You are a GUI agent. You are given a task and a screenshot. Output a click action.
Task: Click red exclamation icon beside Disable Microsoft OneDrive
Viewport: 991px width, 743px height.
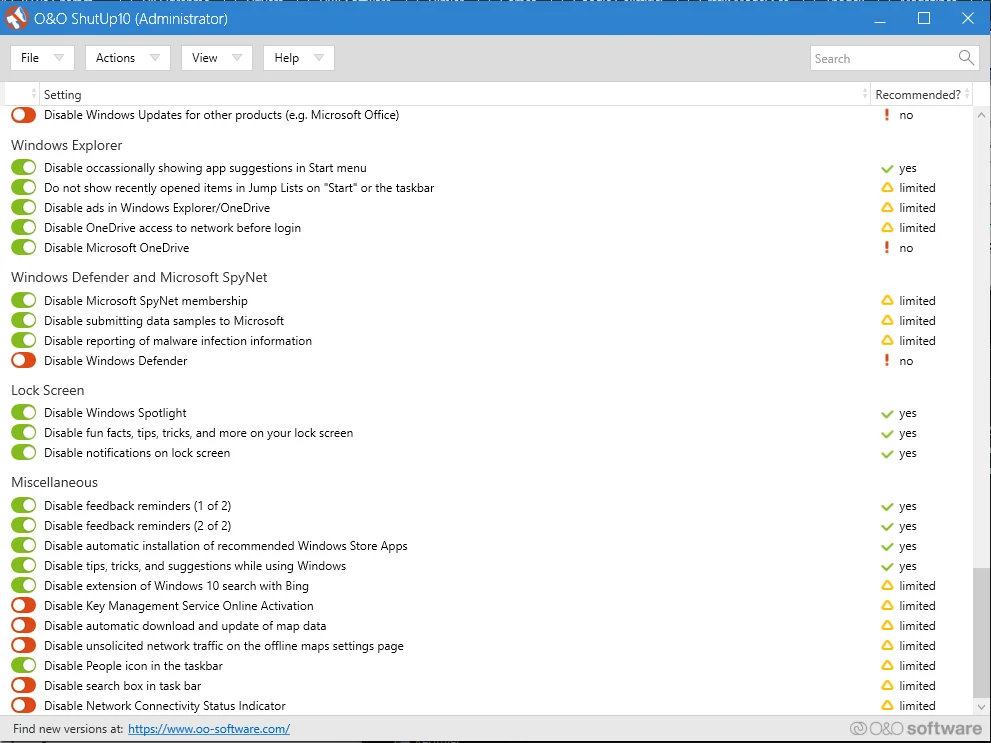pos(887,248)
